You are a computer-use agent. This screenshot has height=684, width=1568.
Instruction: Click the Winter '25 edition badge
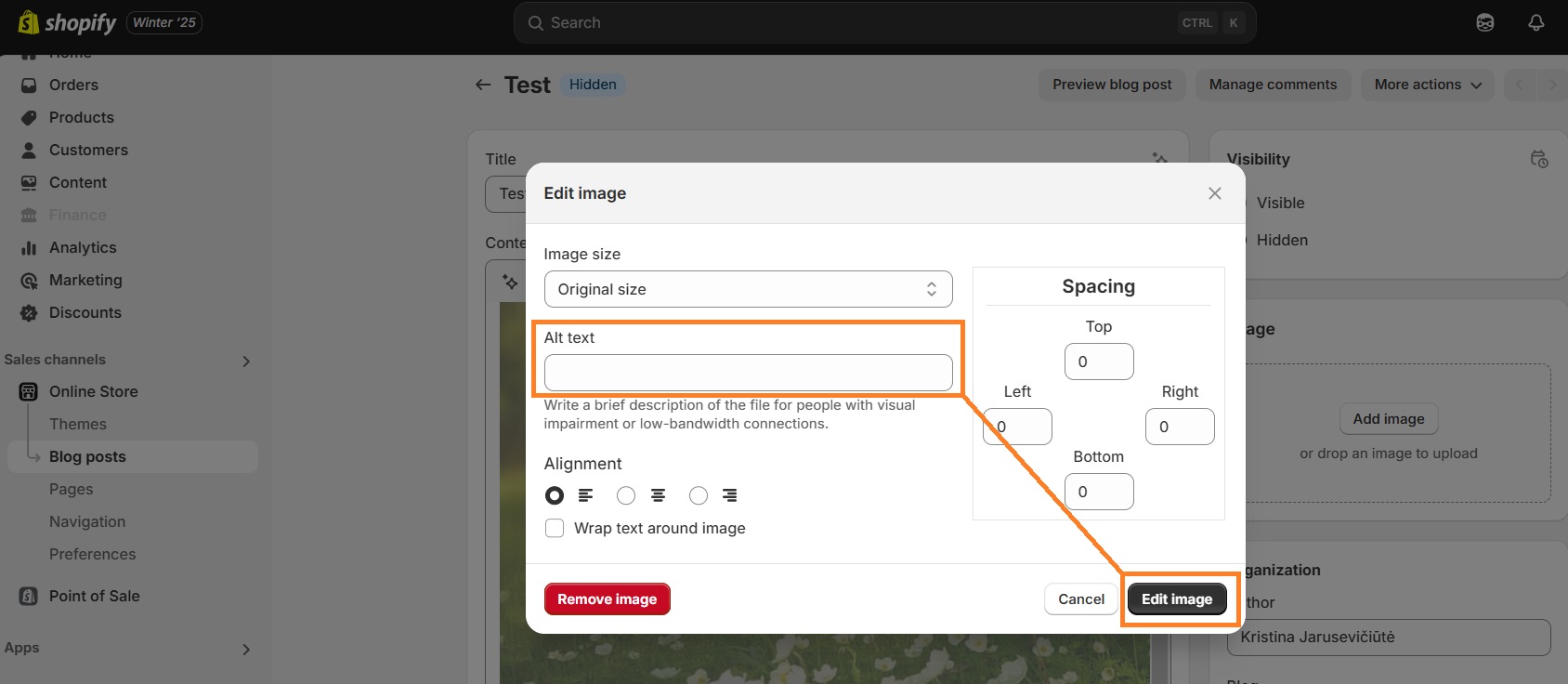pos(164,22)
